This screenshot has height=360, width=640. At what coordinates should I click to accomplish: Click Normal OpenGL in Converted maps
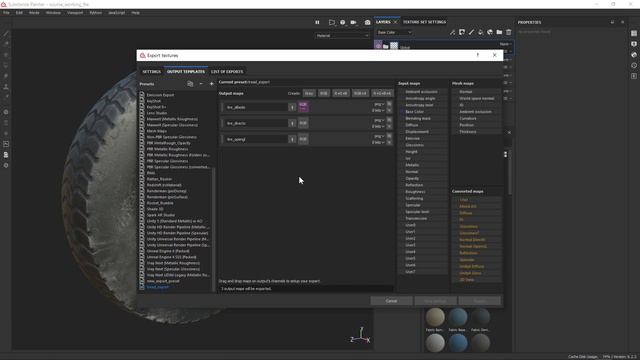point(473,246)
